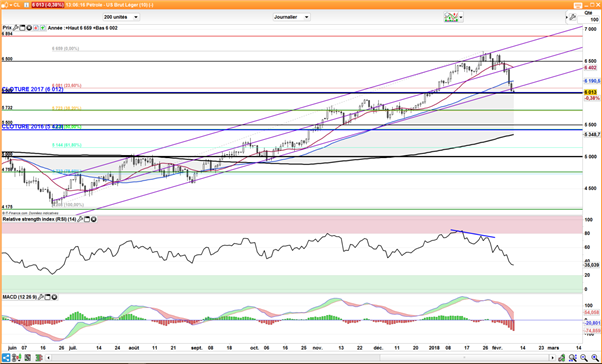Open the 200 unités units dropdown
The width and height of the screenshot is (602, 364).
click(x=121, y=17)
